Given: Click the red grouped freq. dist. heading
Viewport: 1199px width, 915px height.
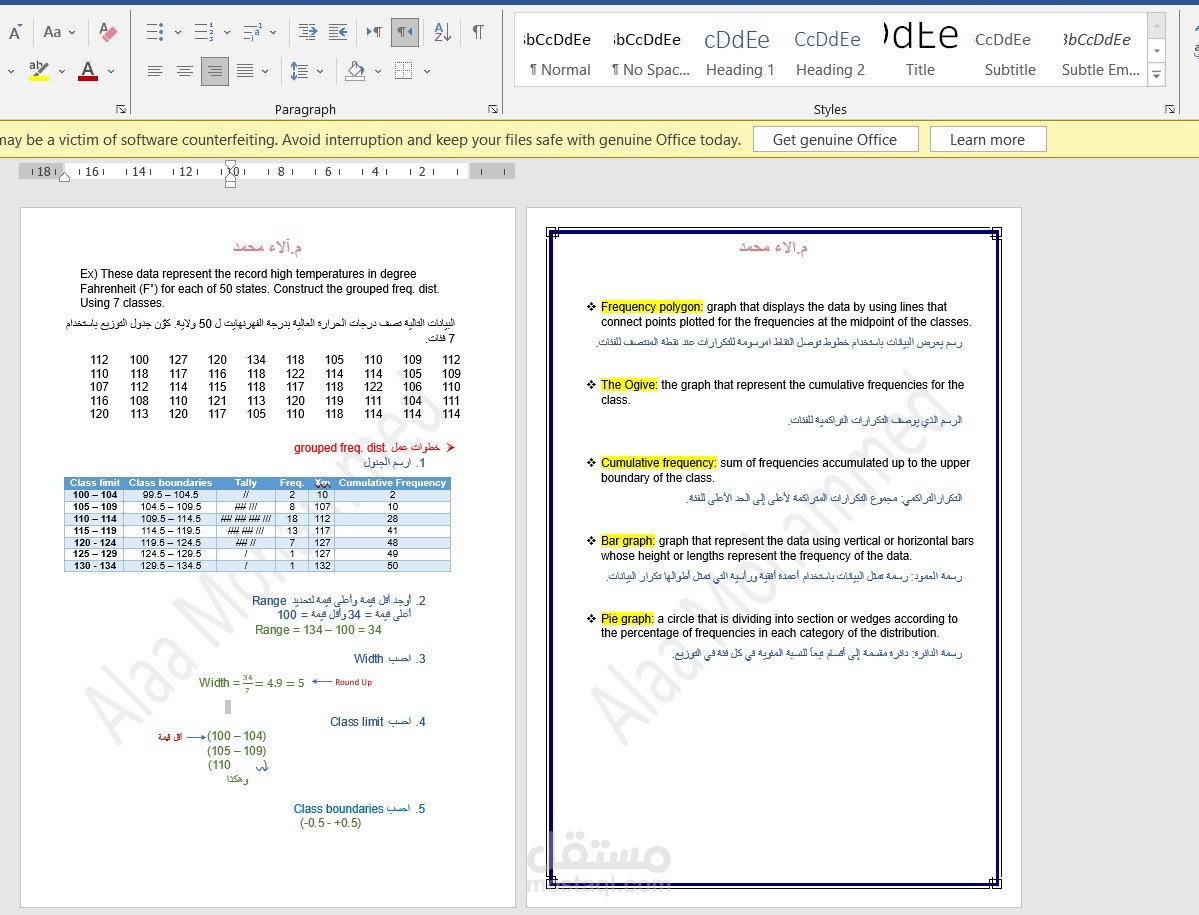Looking at the screenshot, I should pyautogui.click(x=340, y=448).
